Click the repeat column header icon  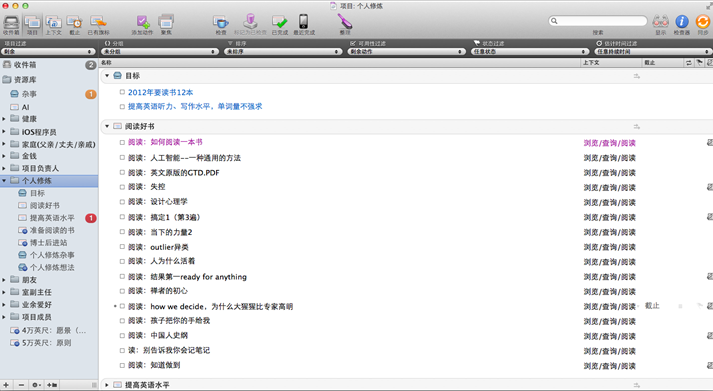coord(688,63)
